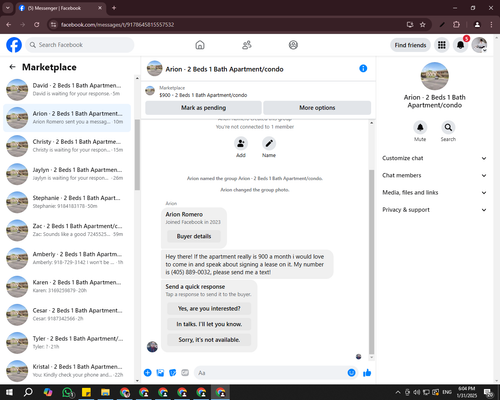Open Buyer details for Arion Romero

(194, 236)
